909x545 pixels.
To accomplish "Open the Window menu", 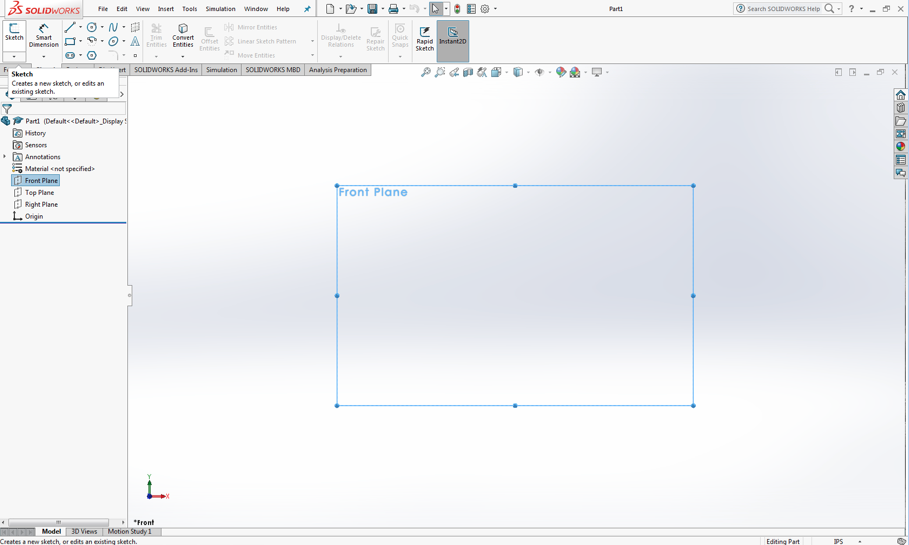I will [x=256, y=9].
